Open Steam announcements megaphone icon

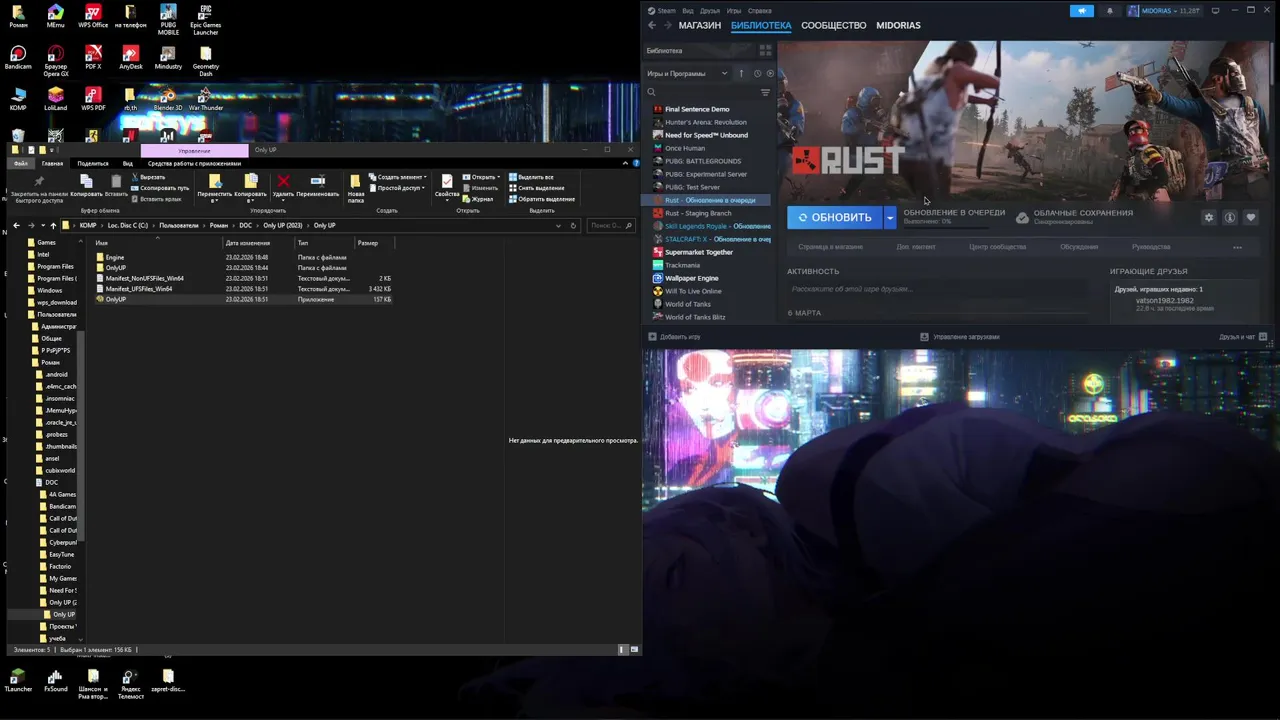point(1081,11)
